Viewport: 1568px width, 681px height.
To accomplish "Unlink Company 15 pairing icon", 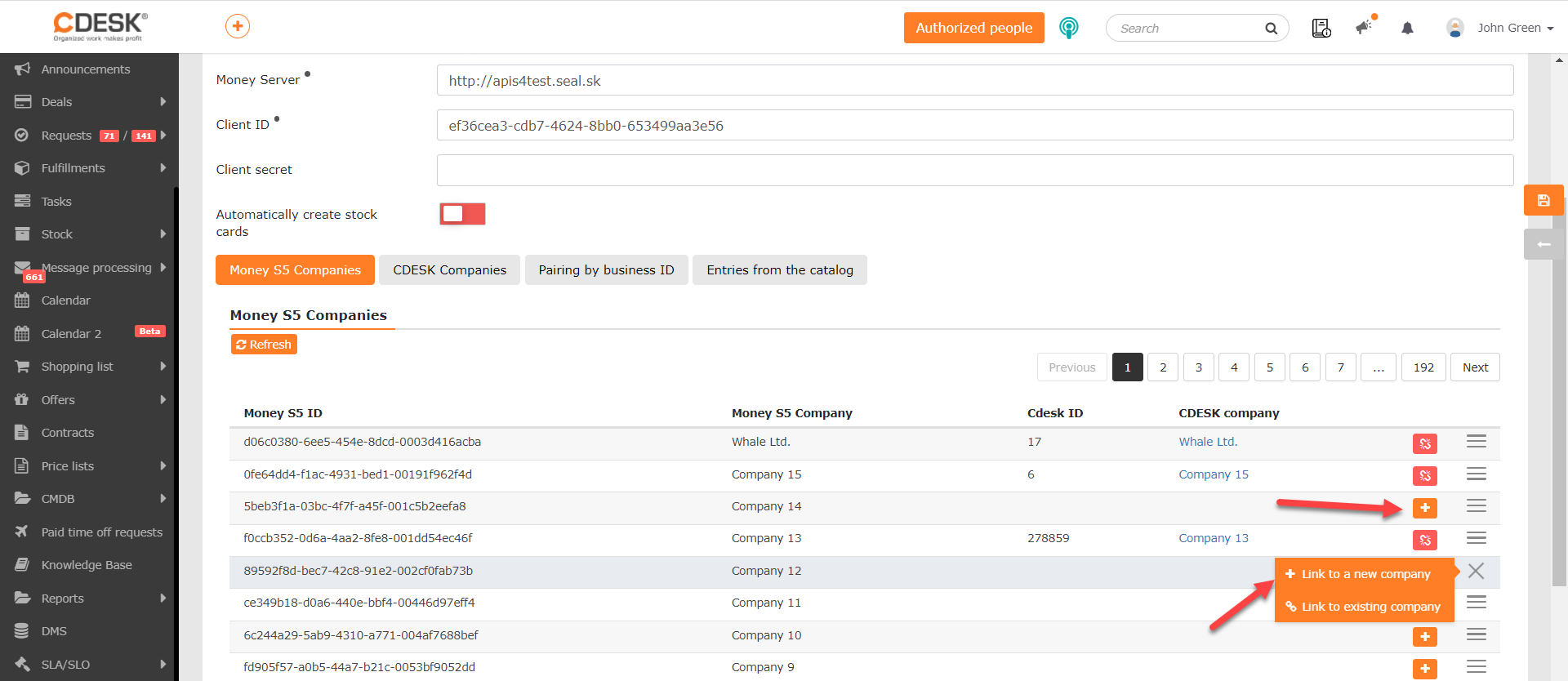I will pos(1425,475).
